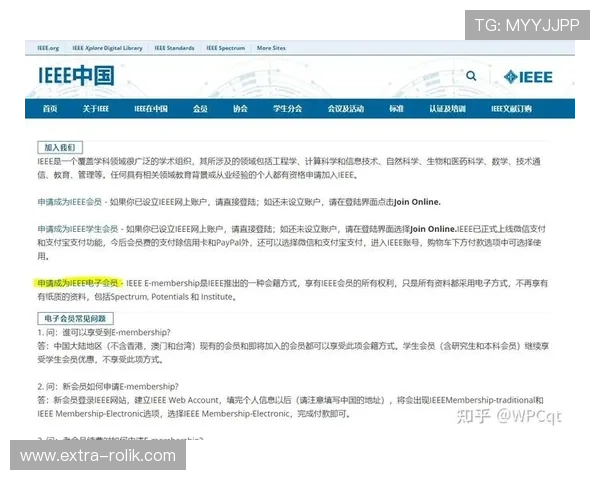Open the 认证及培训 navigation item
The height and width of the screenshot is (480, 600).
point(447,109)
